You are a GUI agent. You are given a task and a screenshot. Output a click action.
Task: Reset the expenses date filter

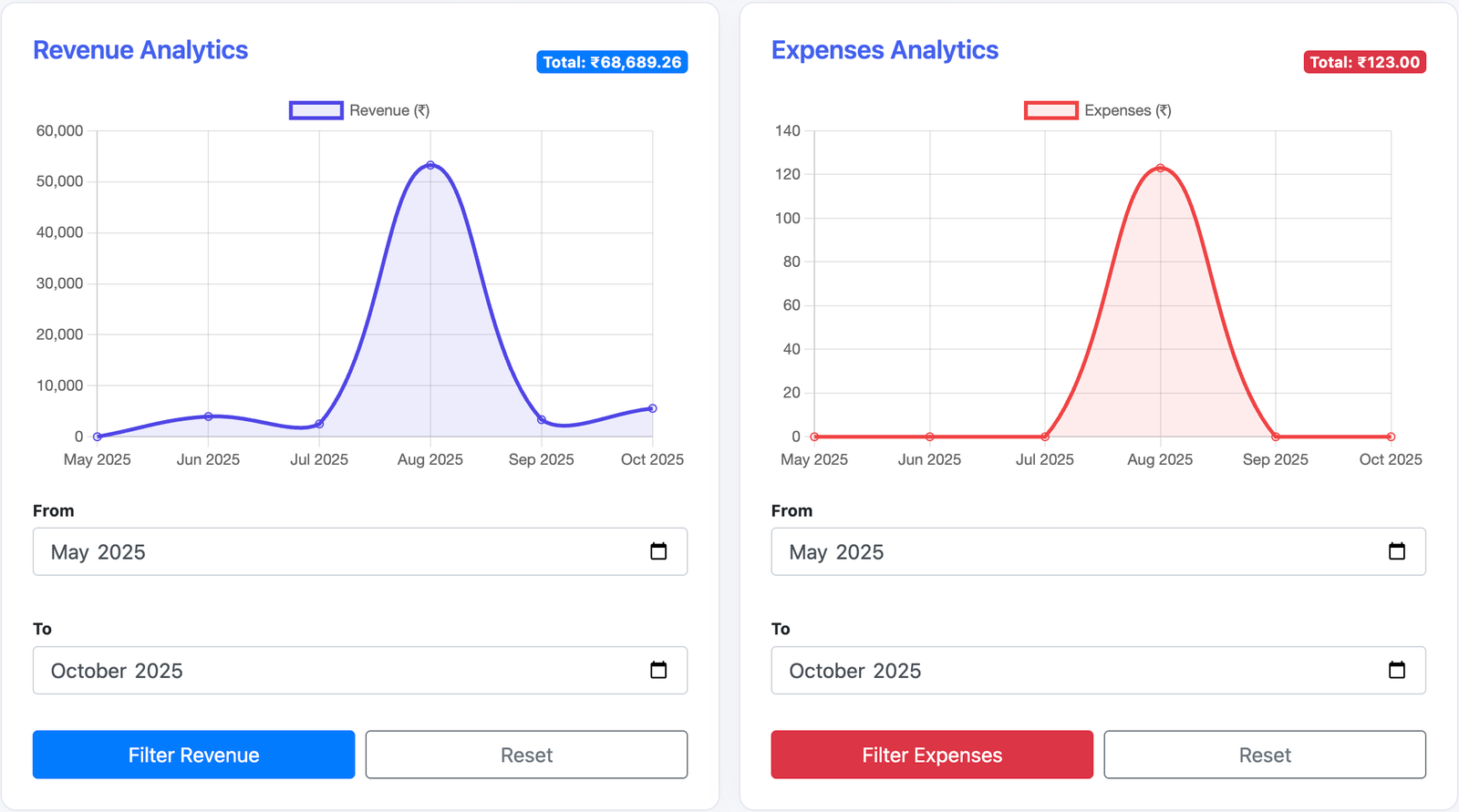pos(1264,755)
